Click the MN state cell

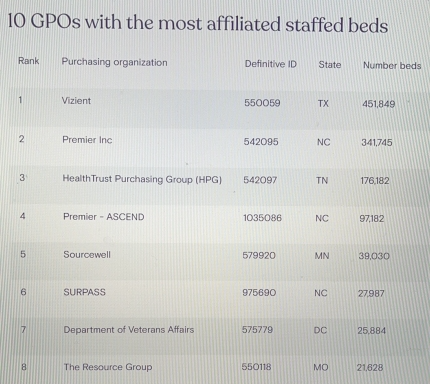pos(322,256)
